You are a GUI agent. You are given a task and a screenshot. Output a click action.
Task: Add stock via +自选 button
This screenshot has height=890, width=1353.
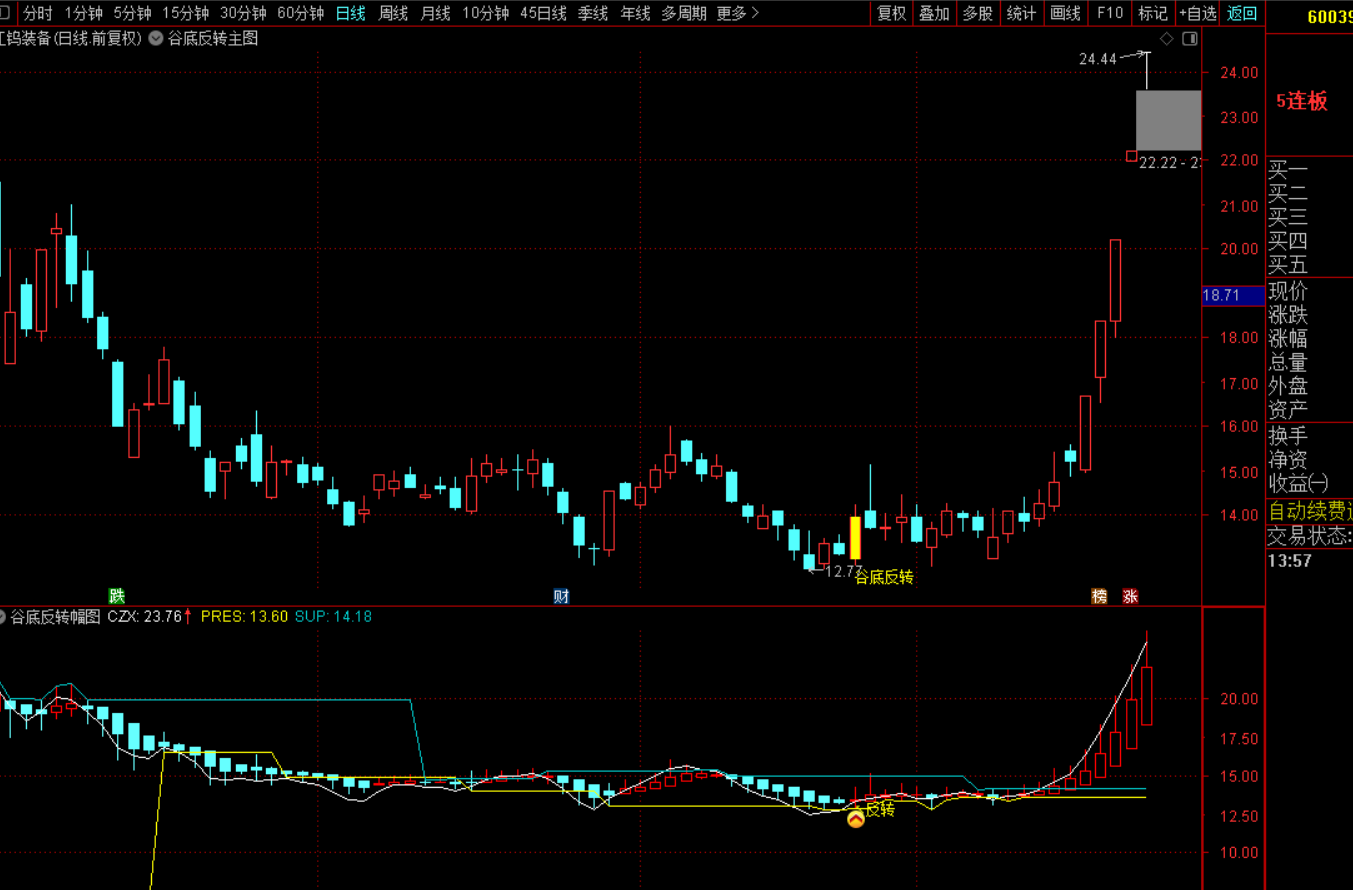[1198, 13]
